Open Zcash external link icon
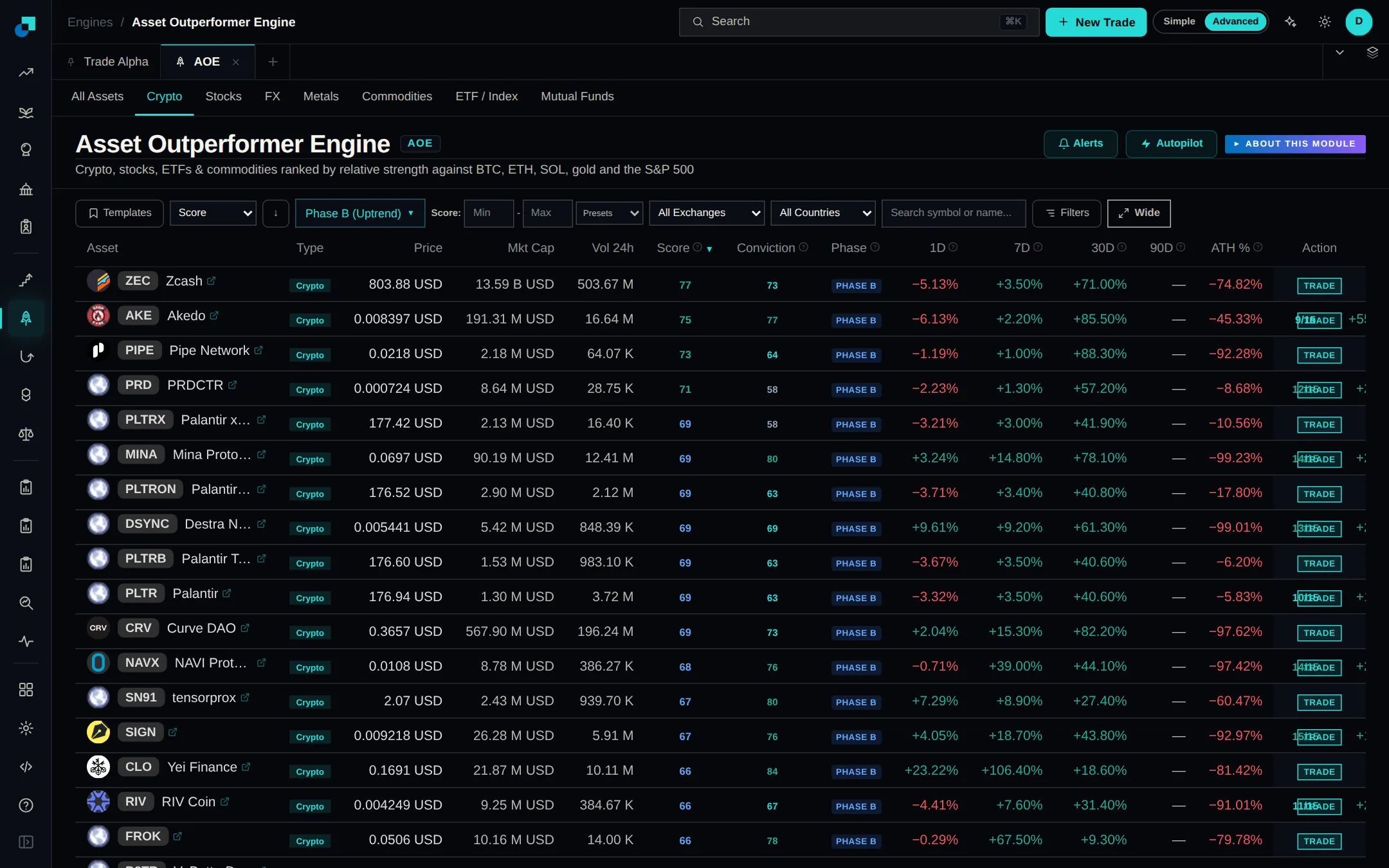This screenshot has height=868, width=1389. point(212,281)
